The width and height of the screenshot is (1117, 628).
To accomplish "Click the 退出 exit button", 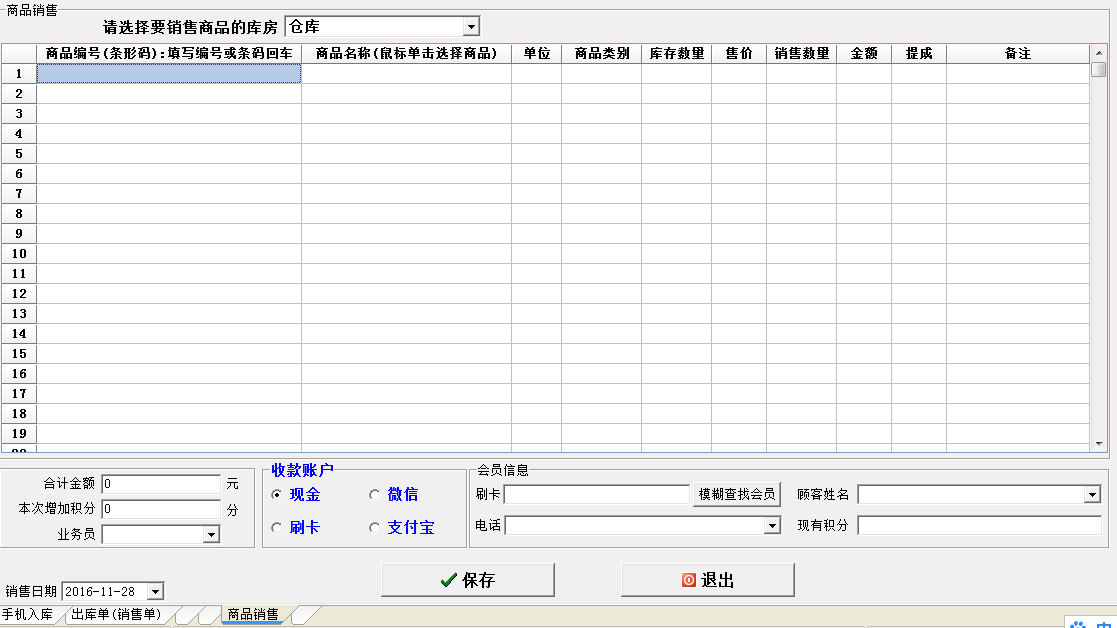I will (707, 580).
